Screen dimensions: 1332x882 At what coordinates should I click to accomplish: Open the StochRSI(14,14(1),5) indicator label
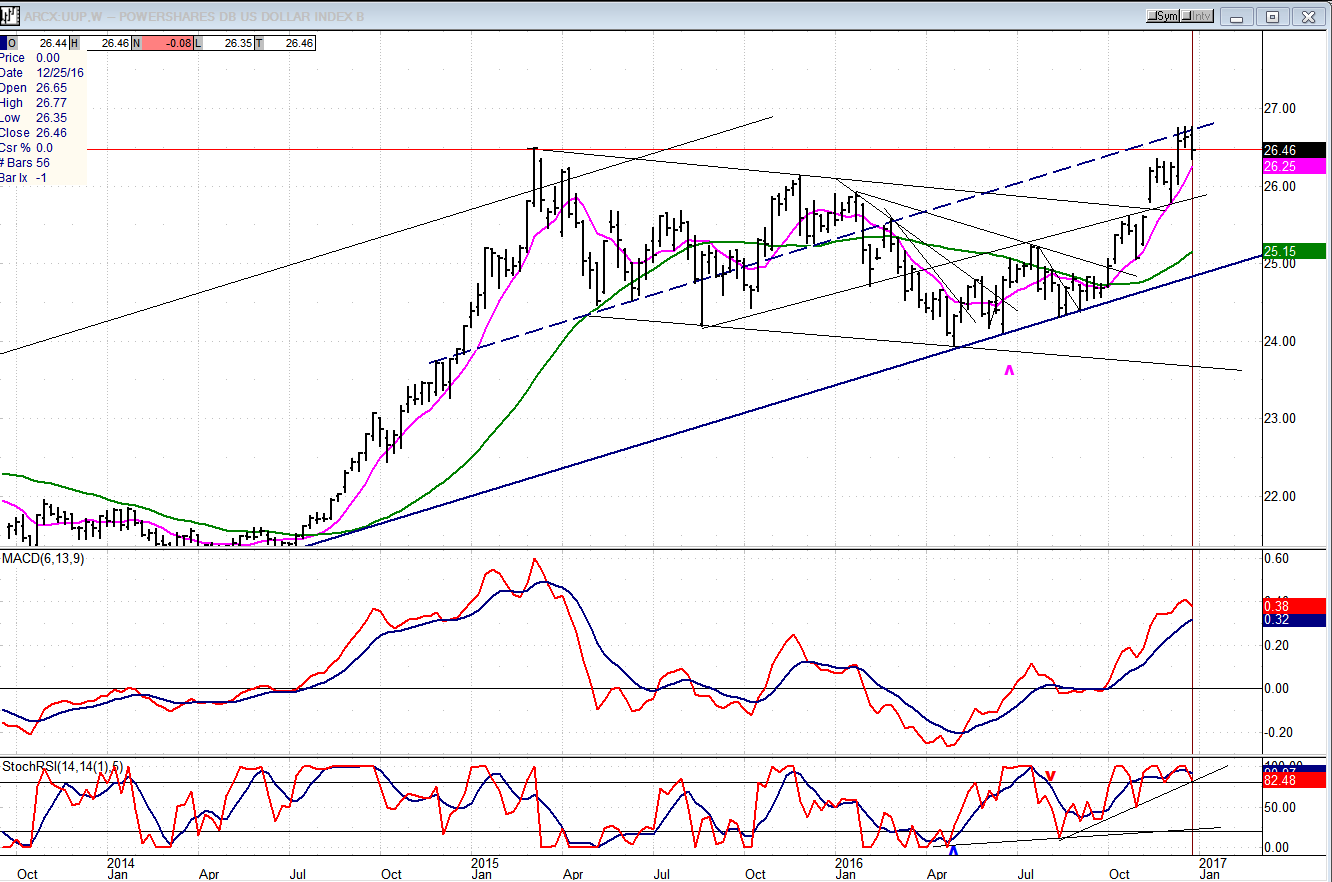pyautogui.click(x=62, y=766)
